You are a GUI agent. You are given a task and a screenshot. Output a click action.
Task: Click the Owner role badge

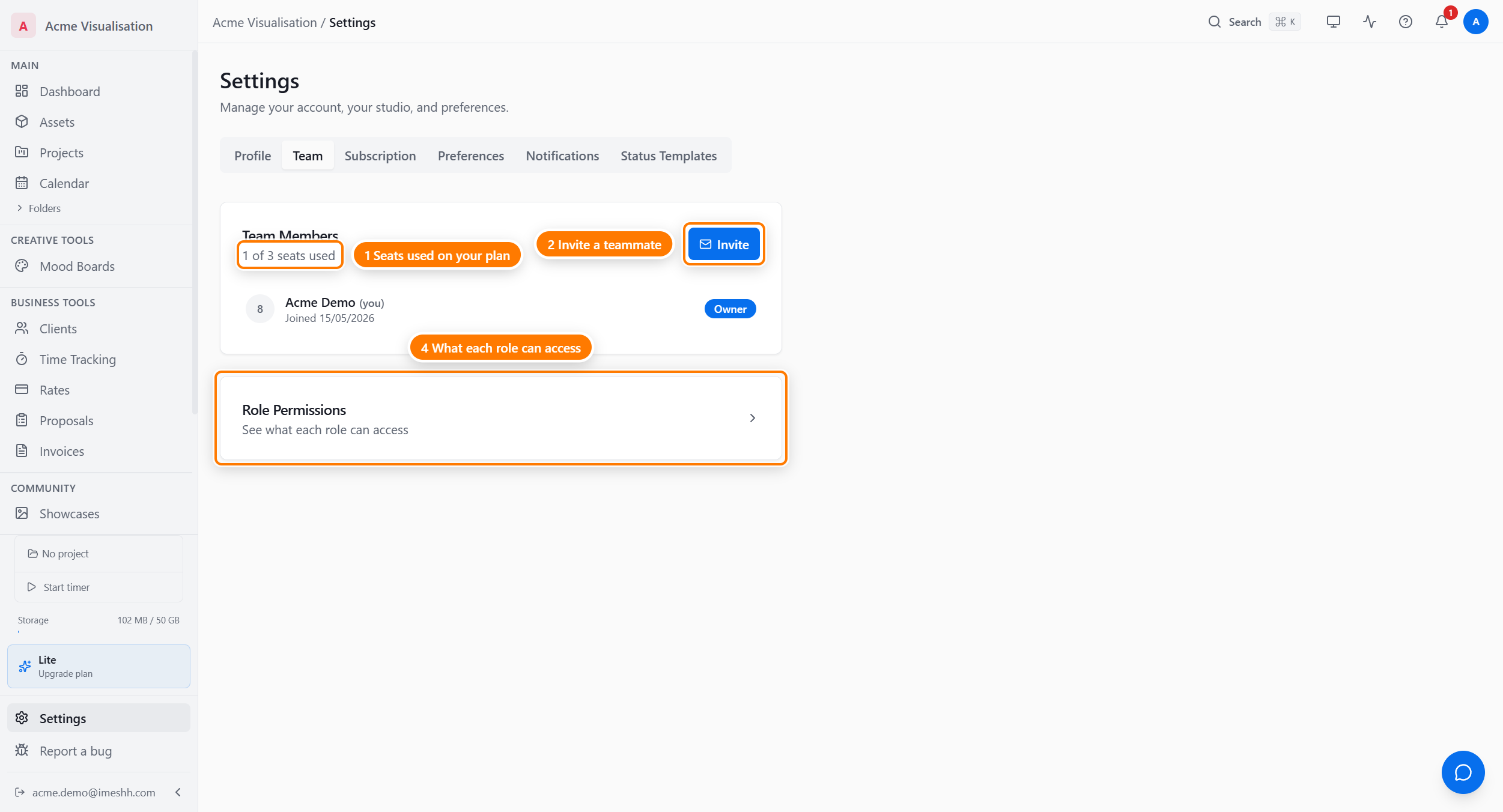(730, 309)
